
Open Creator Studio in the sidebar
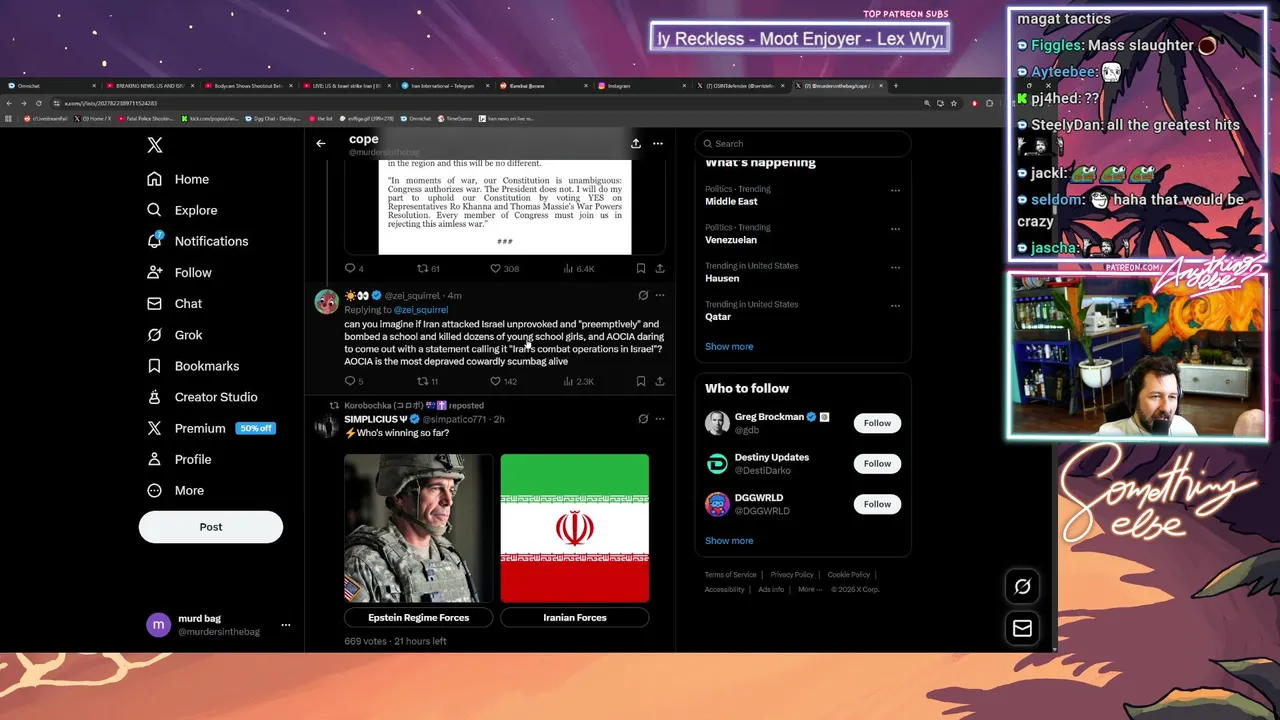pos(202,397)
